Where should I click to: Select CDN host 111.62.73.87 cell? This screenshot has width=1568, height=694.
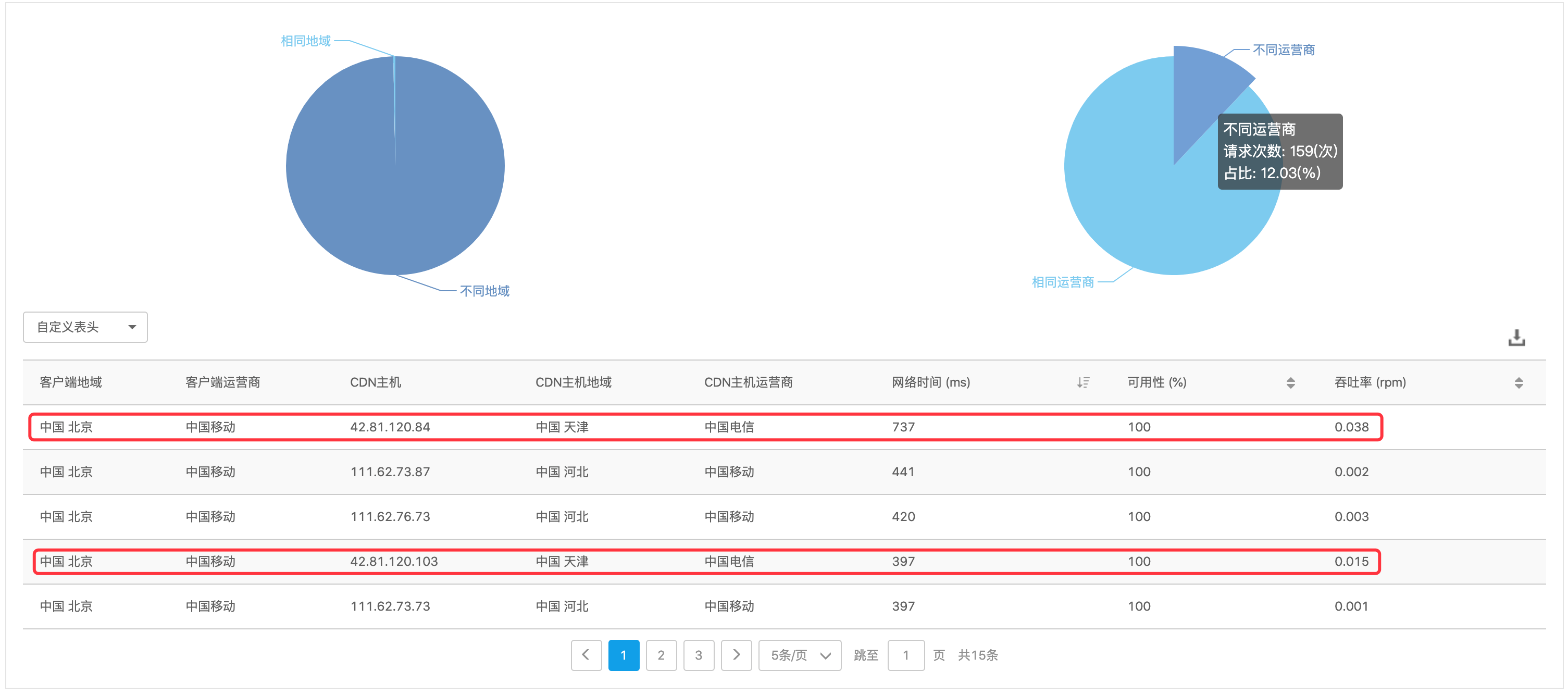pyautogui.click(x=390, y=472)
